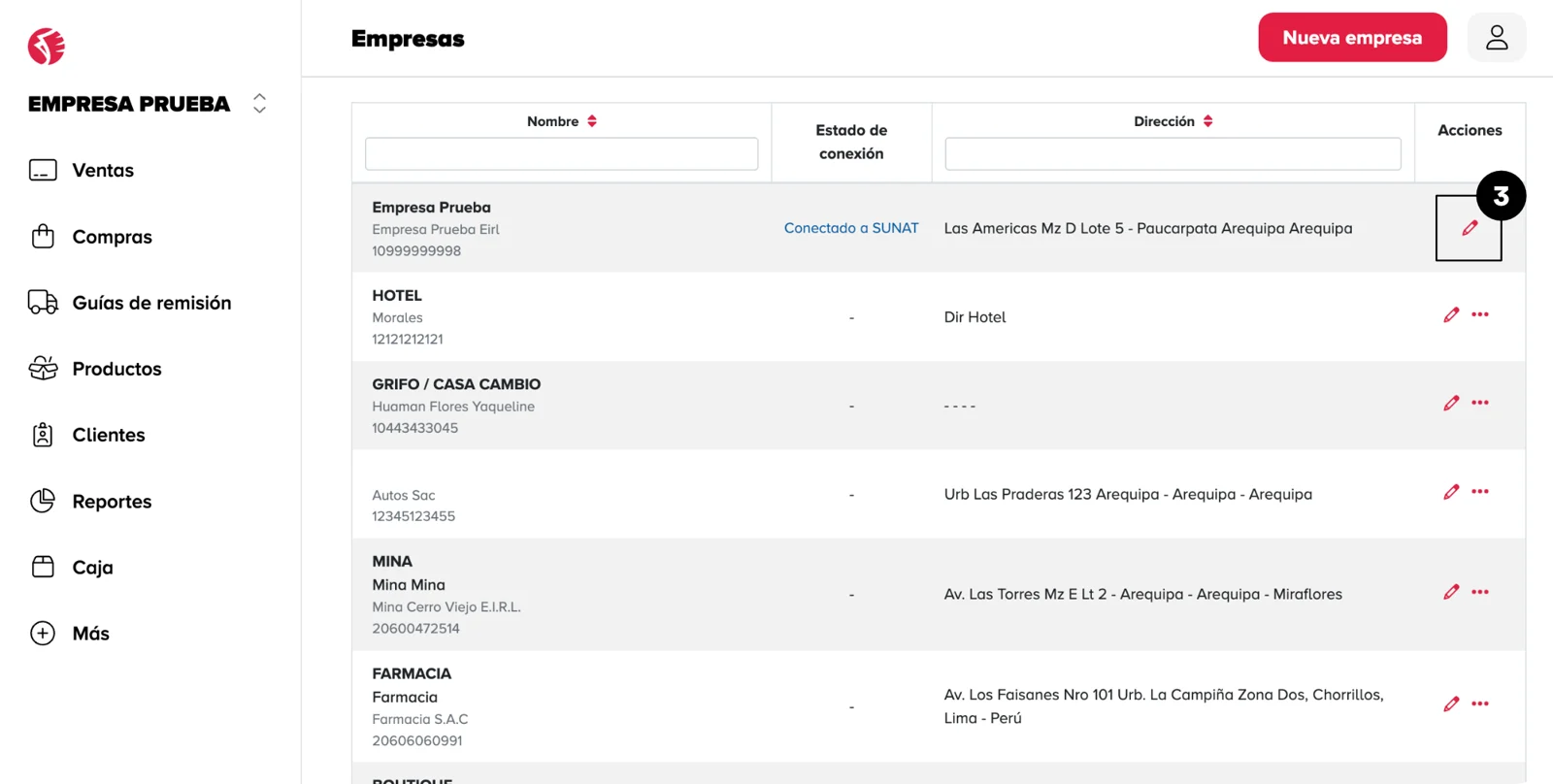Focus the Dirección filter input field
Screen dimensions: 1553x784
[x=1173, y=154]
